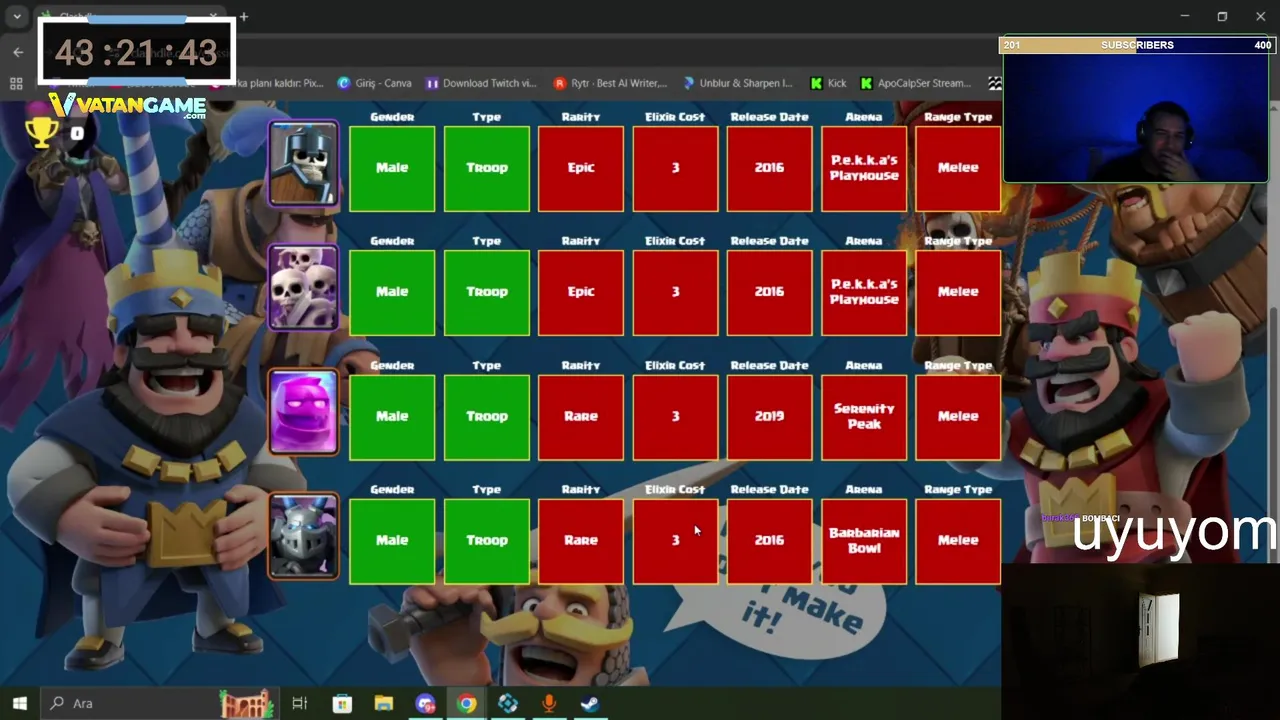The height and width of the screenshot is (720, 1280).
Task: Click Rare rarity cell in Mini P.E.K.K.A row
Action: [581, 540]
